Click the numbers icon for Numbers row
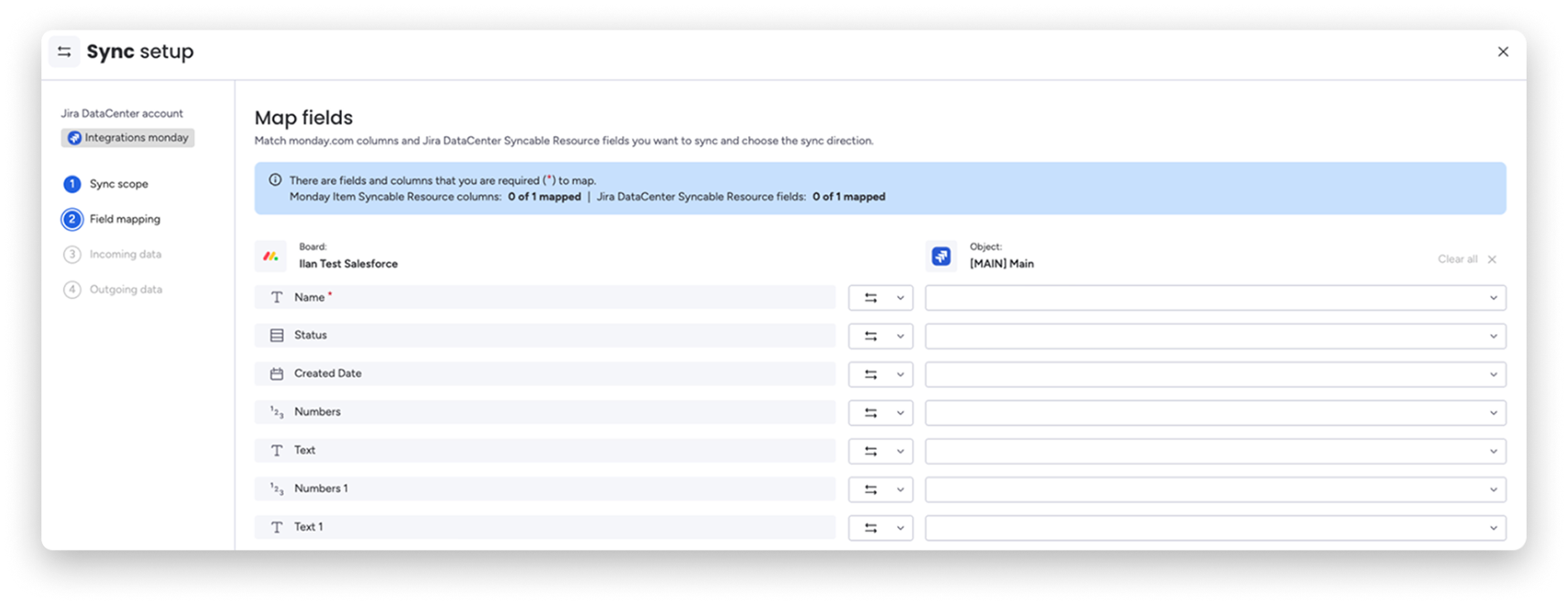 click(277, 412)
